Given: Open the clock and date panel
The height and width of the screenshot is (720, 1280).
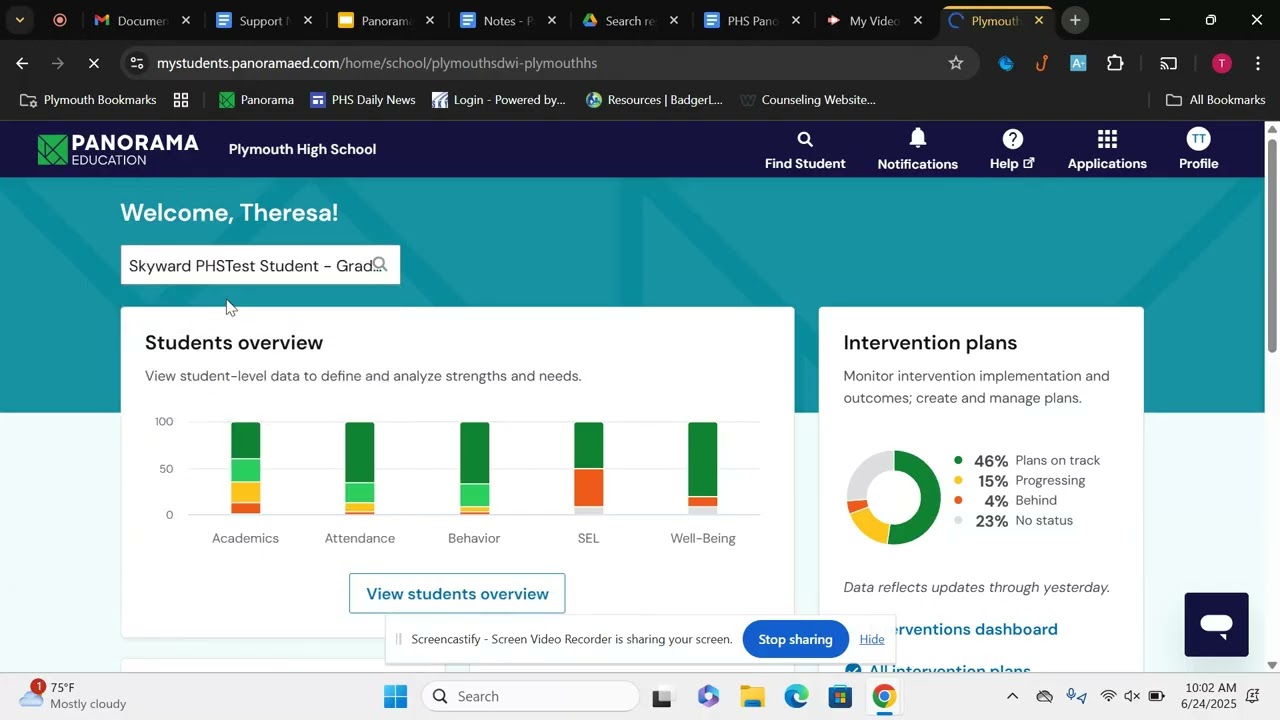Looking at the screenshot, I should (x=1209, y=696).
